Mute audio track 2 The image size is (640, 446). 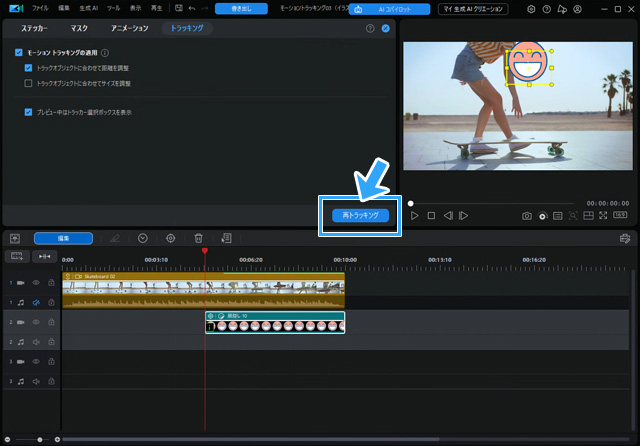pyautogui.click(x=36, y=342)
